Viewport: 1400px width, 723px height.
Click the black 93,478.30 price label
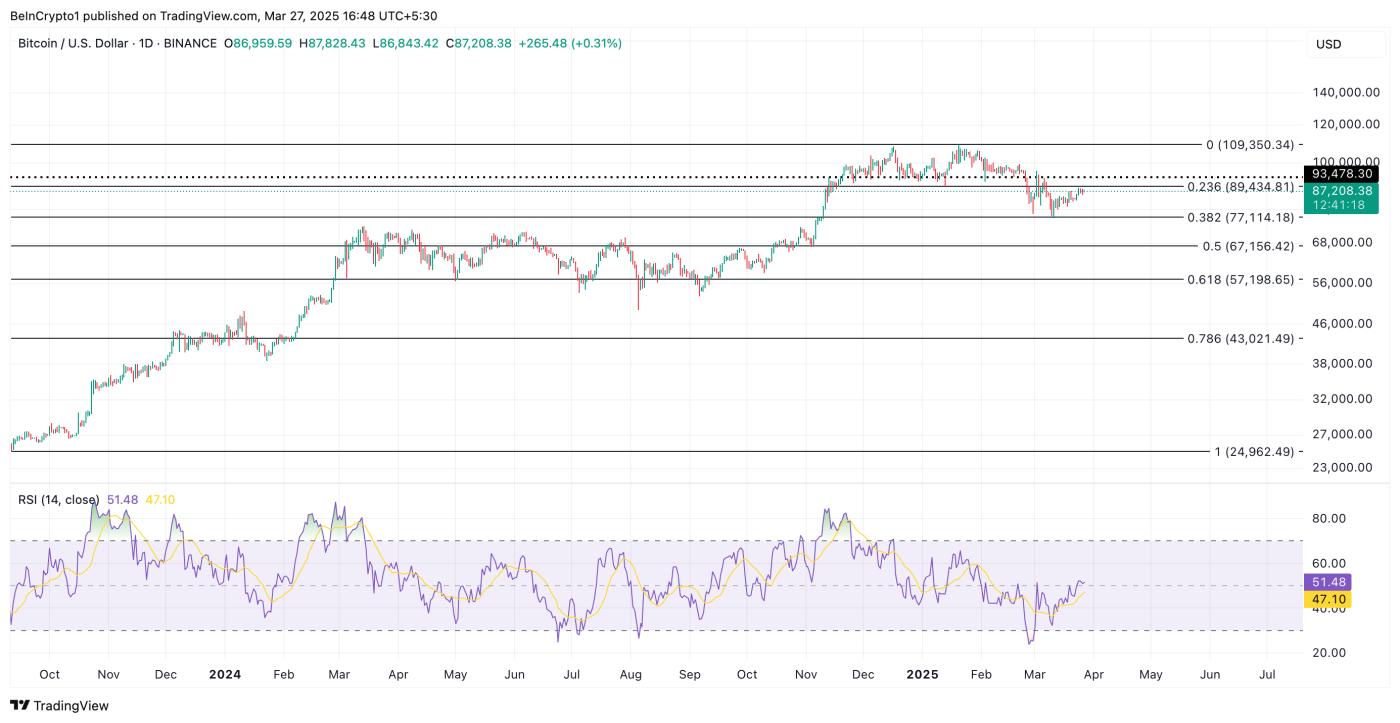click(1342, 174)
